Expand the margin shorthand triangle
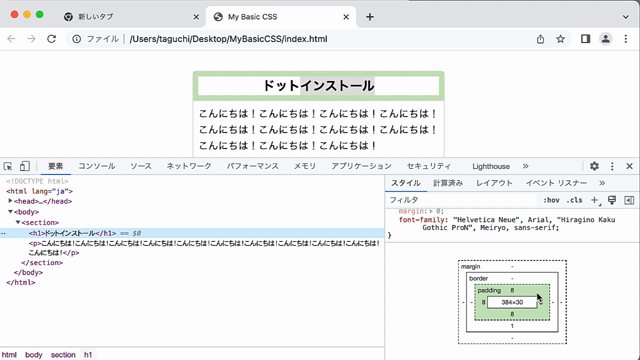 coord(432,211)
